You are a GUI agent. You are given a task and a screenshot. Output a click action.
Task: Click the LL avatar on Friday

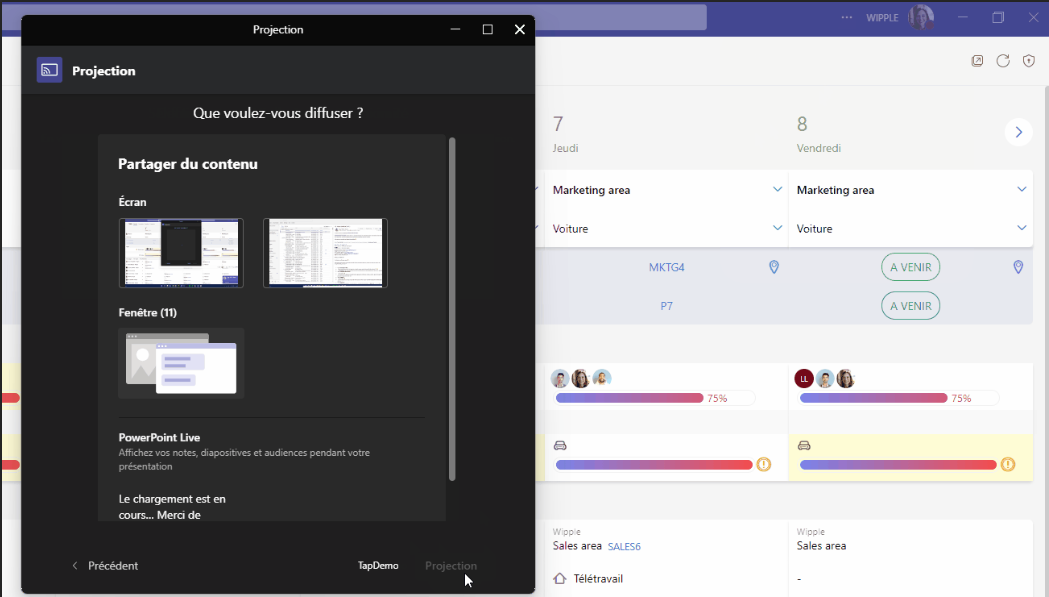tap(803, 379)
